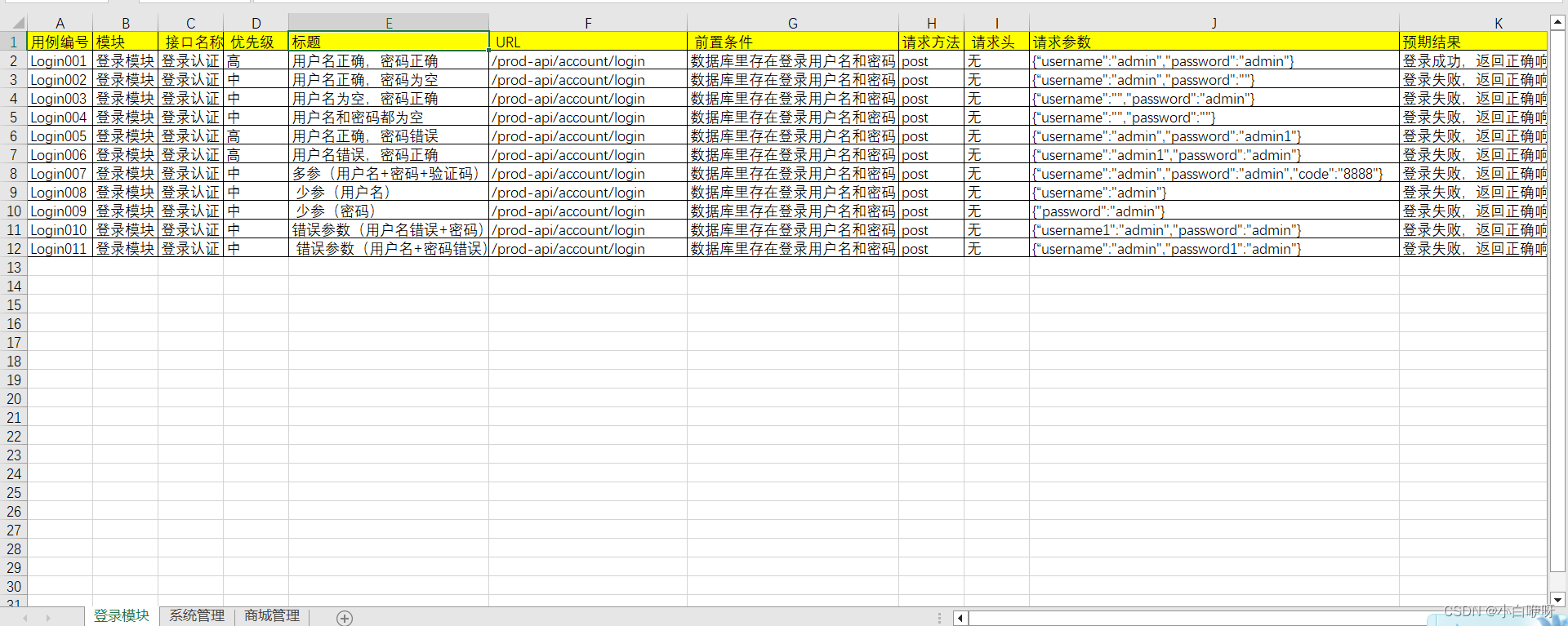Click the horizontal scrollbar left arrow

[960, 618]
